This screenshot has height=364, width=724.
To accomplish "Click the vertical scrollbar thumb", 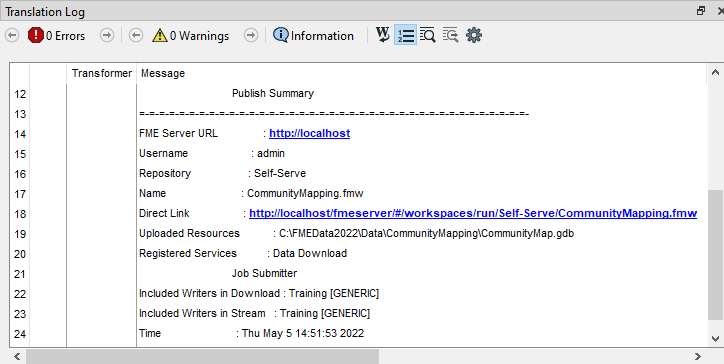I will click(715, 254).
